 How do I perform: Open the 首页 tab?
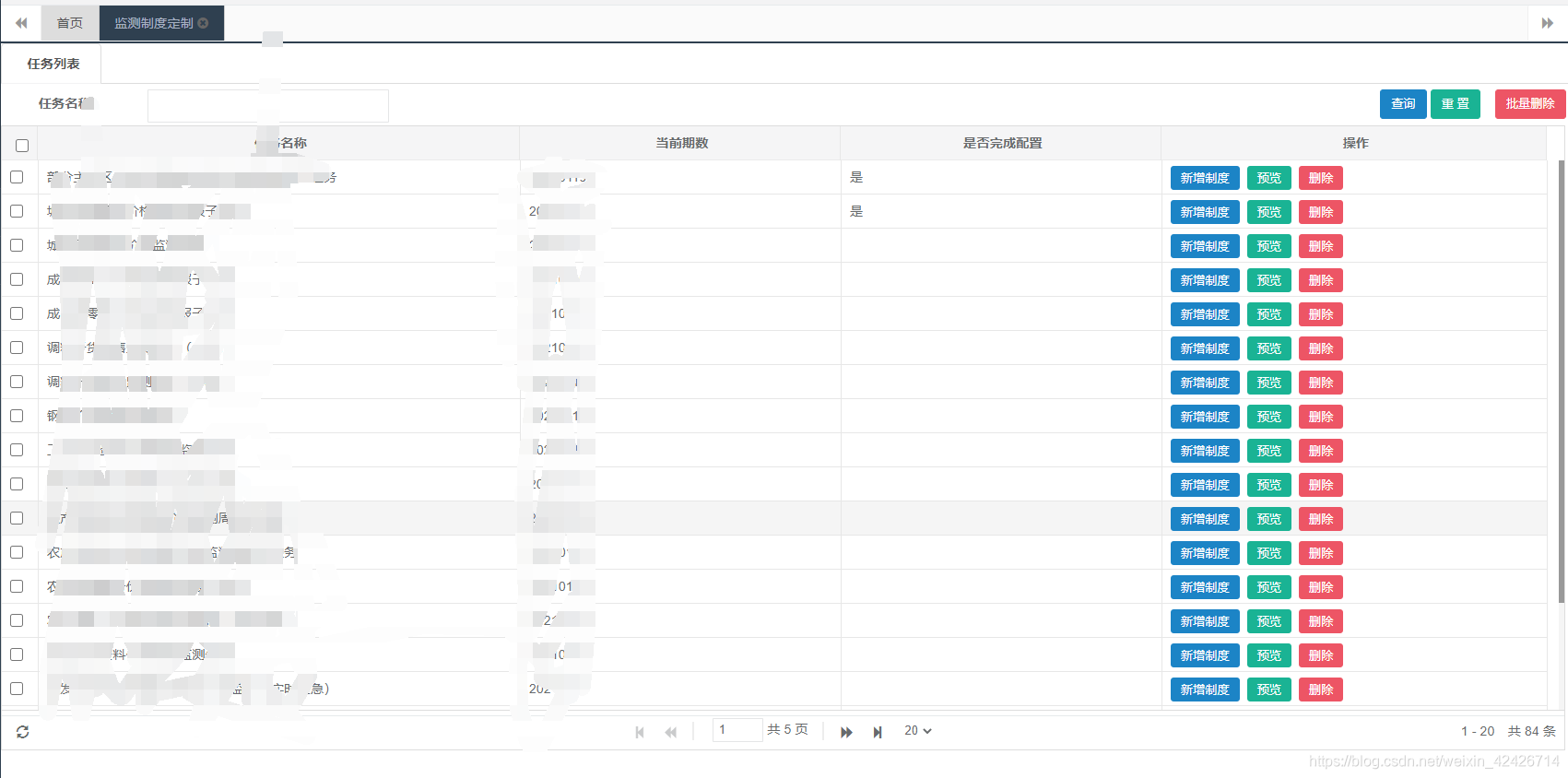pyautogui.click(x=70, y=23)
